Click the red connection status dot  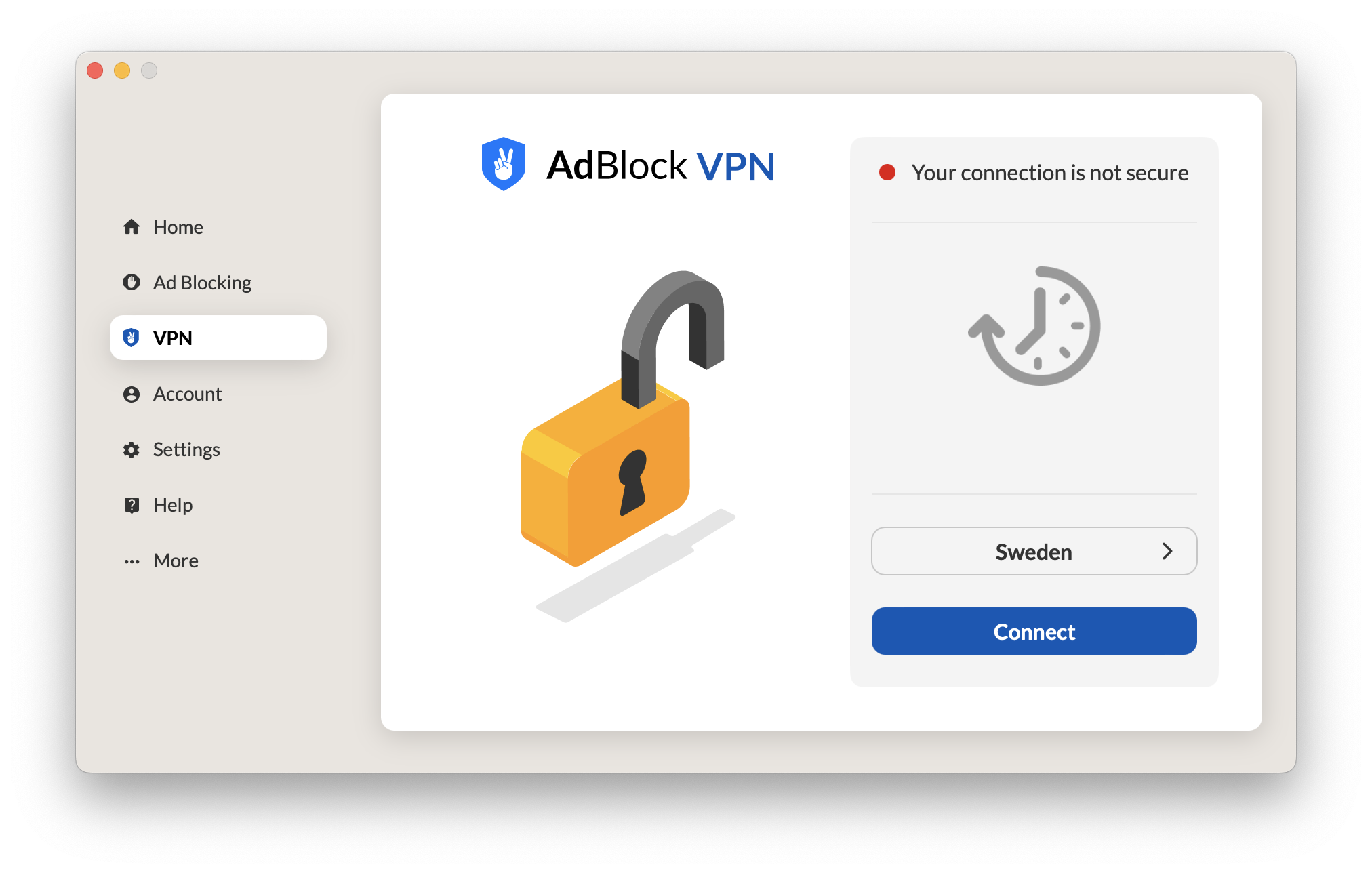pyautogui.click(x=887, y=173)
